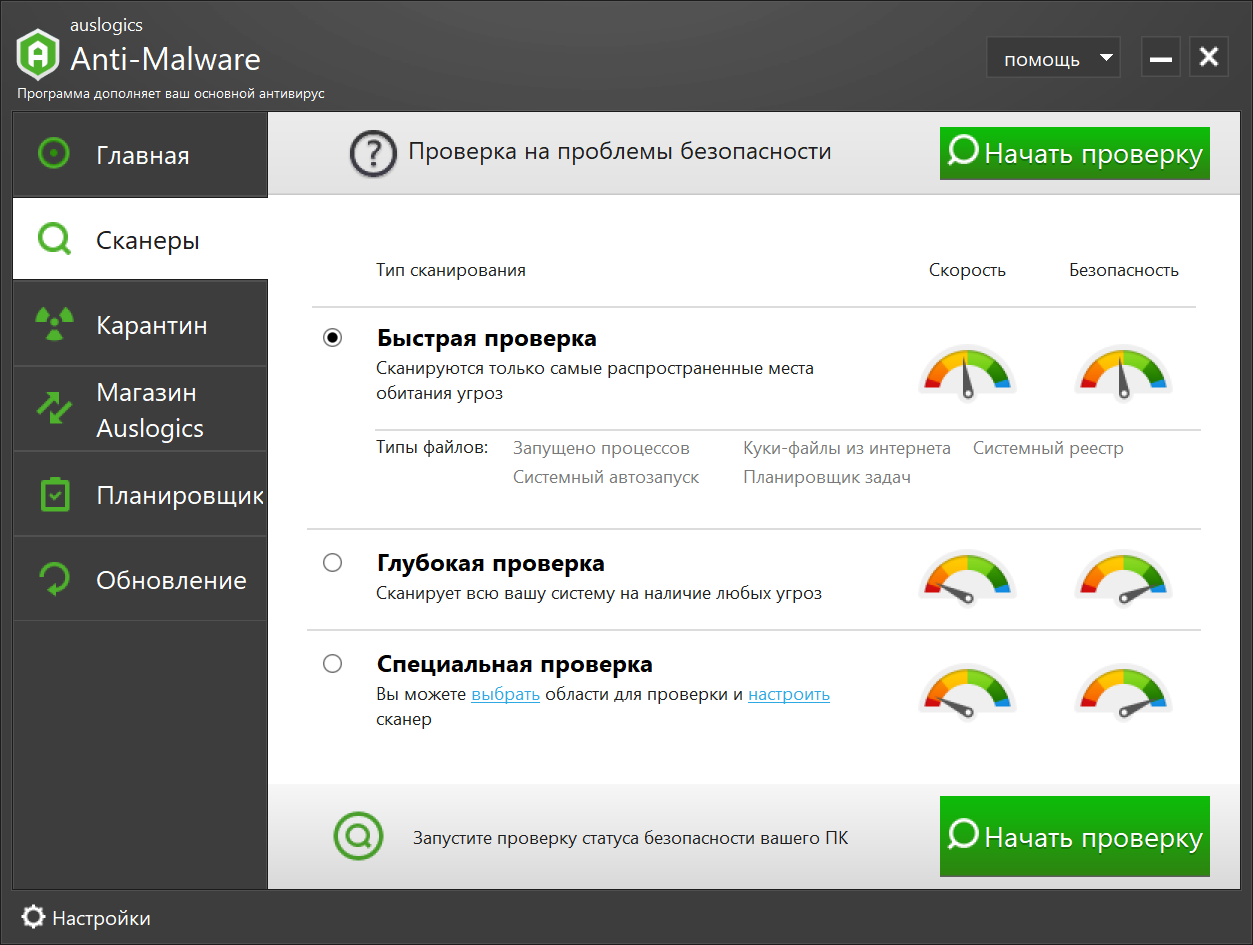The width and height of the screenshot is (1253, 945).
Task: Select the Глубокая проверка radio button
Action: (333, 563)
